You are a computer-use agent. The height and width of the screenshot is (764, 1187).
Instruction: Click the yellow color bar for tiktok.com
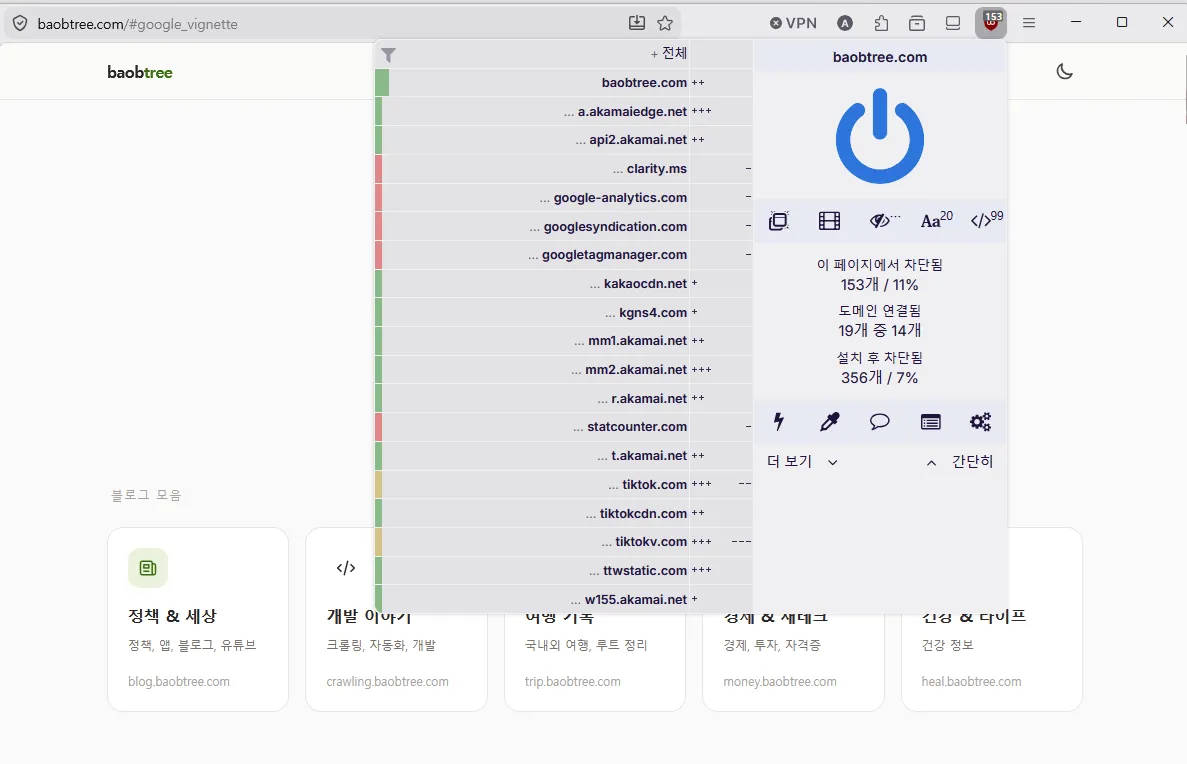379,485
